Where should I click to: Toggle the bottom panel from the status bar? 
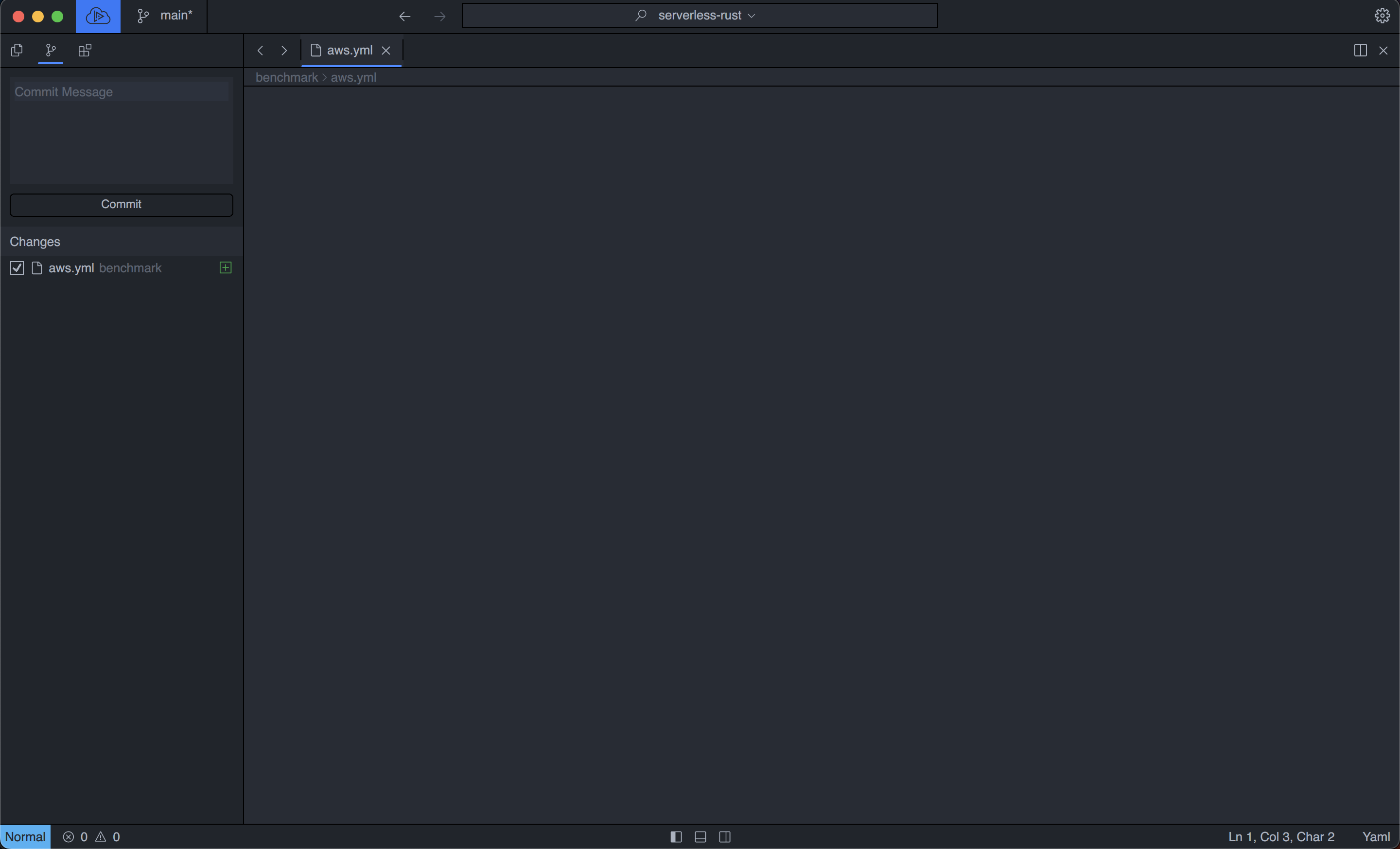tap(700, 836)
